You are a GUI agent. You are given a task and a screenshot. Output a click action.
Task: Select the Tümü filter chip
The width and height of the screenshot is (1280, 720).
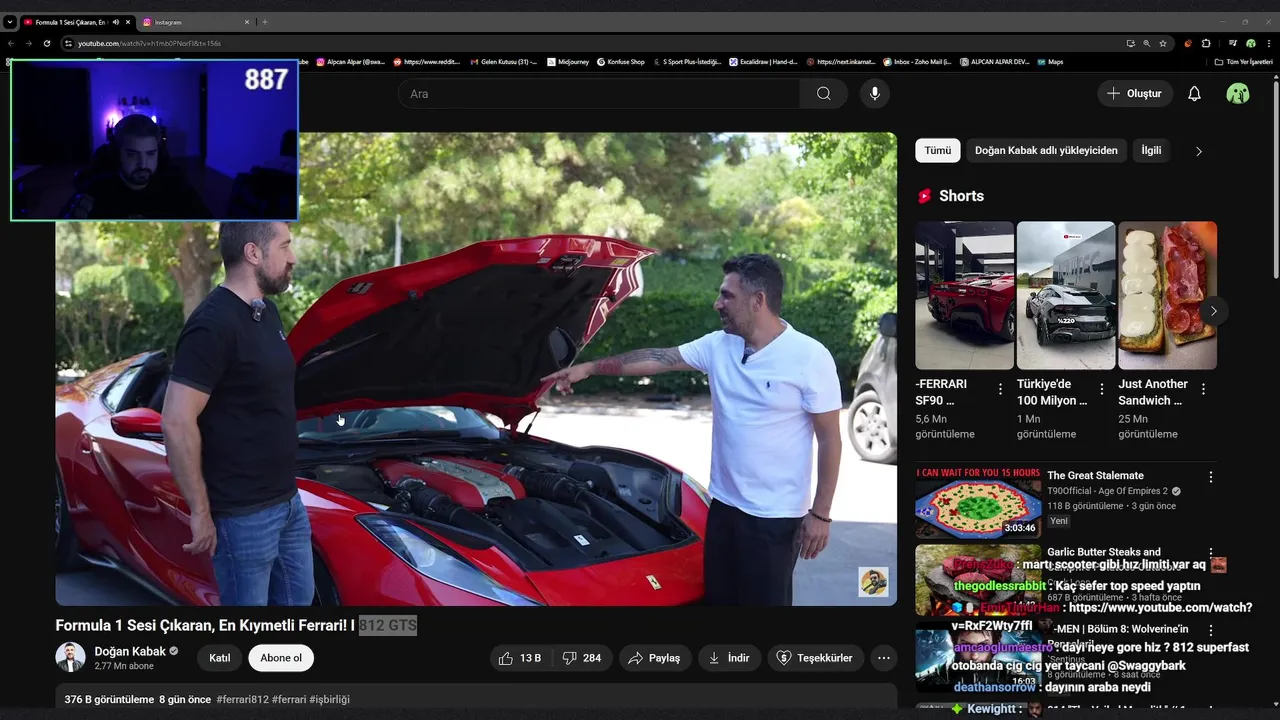click(x=938, y=151)
